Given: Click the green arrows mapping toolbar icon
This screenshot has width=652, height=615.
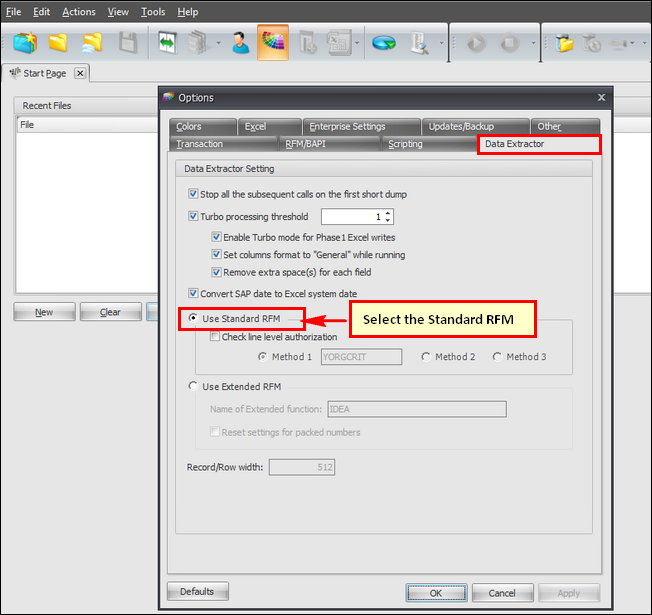Looking at the screenshot, I should point(166,43).
